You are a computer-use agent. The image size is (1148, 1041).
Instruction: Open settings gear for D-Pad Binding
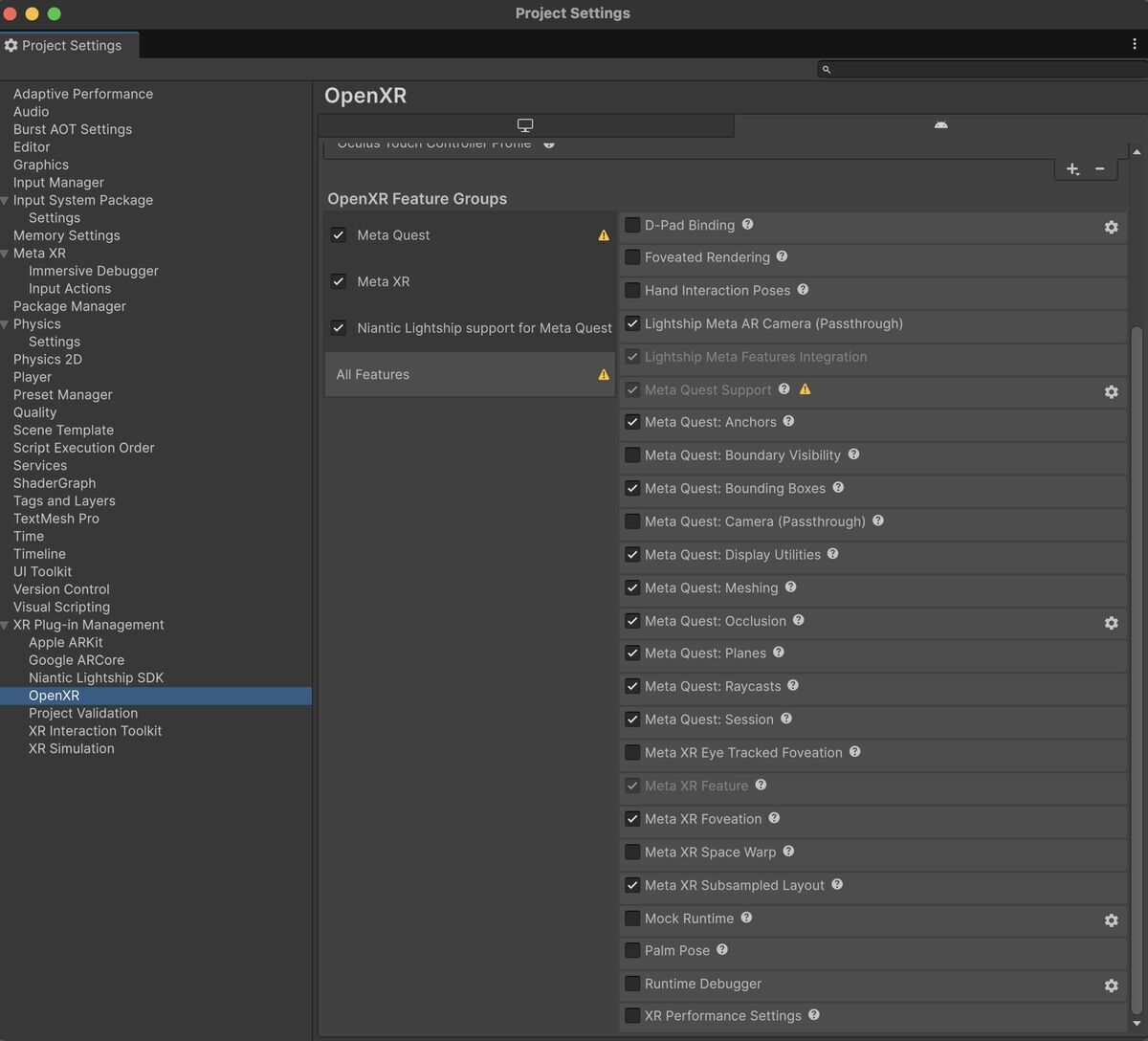(1111, 227)
